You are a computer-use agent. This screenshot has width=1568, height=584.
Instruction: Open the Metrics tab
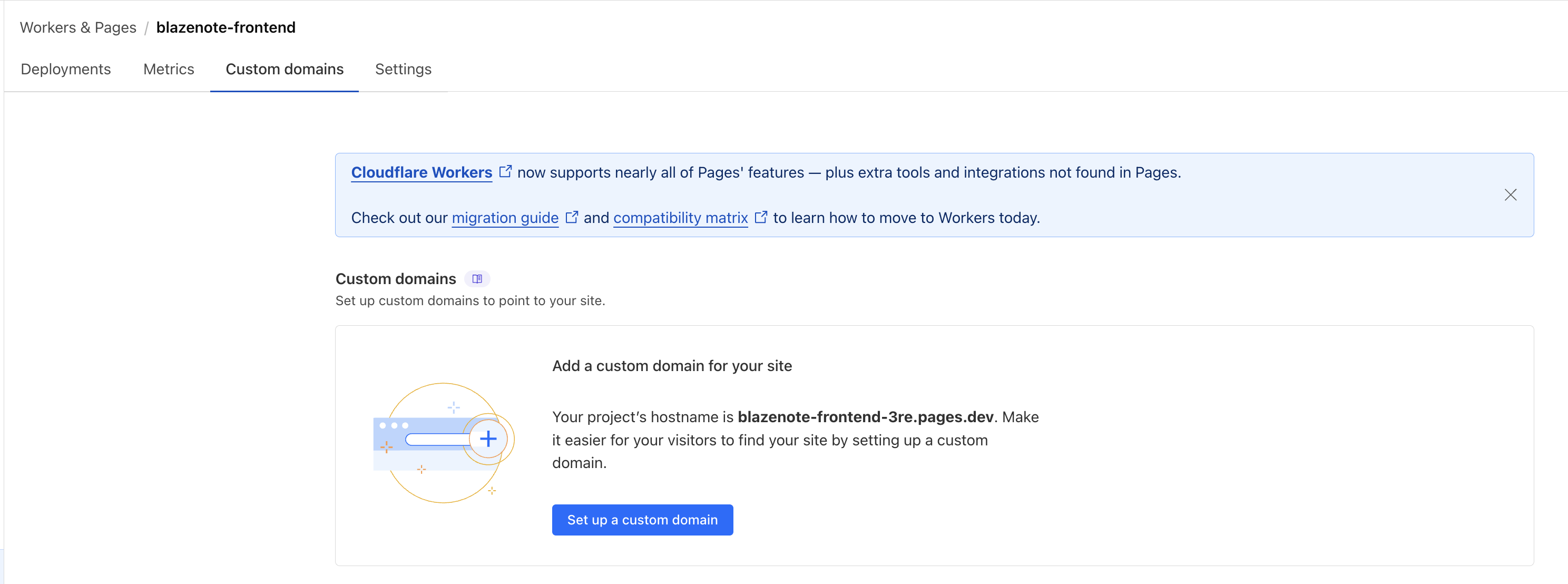tap(169, 70)
